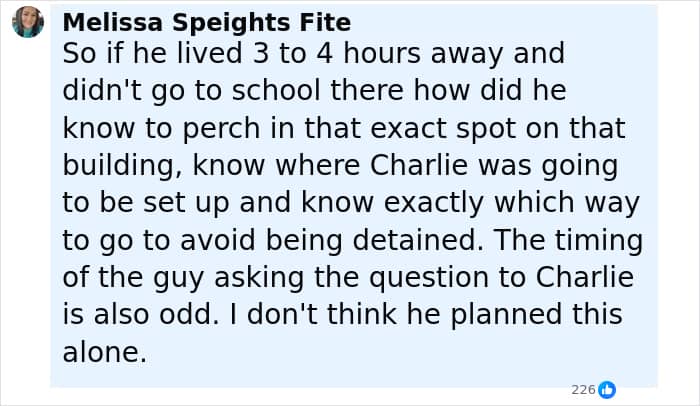Click 'Charlie was going' in the comment
The height and width of the screenshot is (406, 700).
[494, 166]
